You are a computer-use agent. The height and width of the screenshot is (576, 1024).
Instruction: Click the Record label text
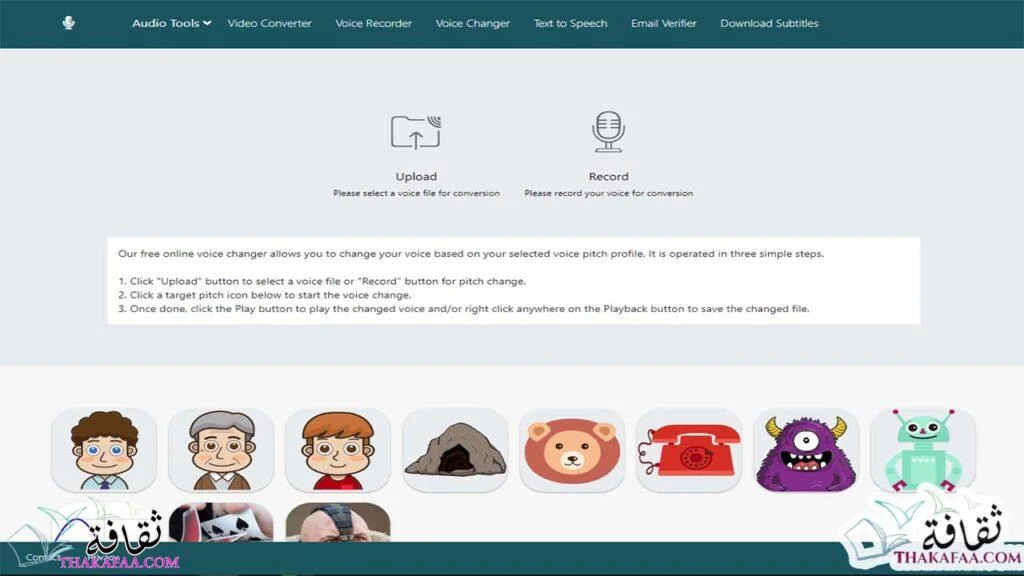[x=609, y=176]
